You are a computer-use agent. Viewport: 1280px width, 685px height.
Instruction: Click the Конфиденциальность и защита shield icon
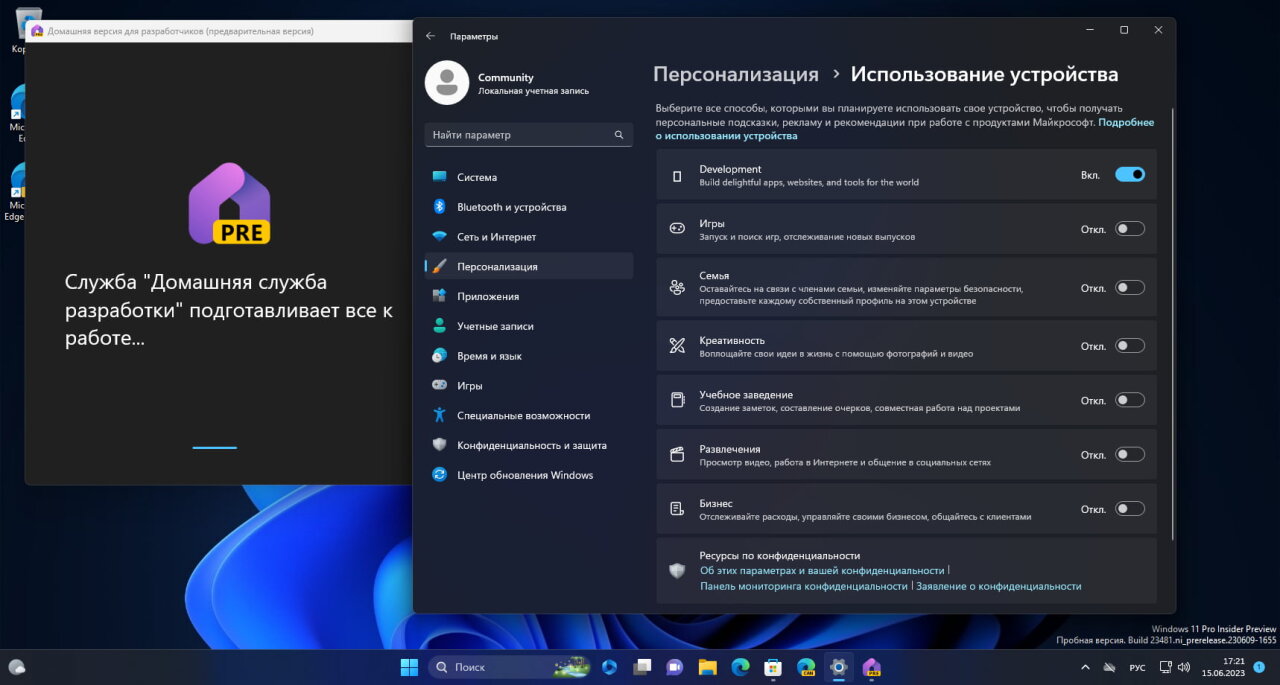(439, 445)
